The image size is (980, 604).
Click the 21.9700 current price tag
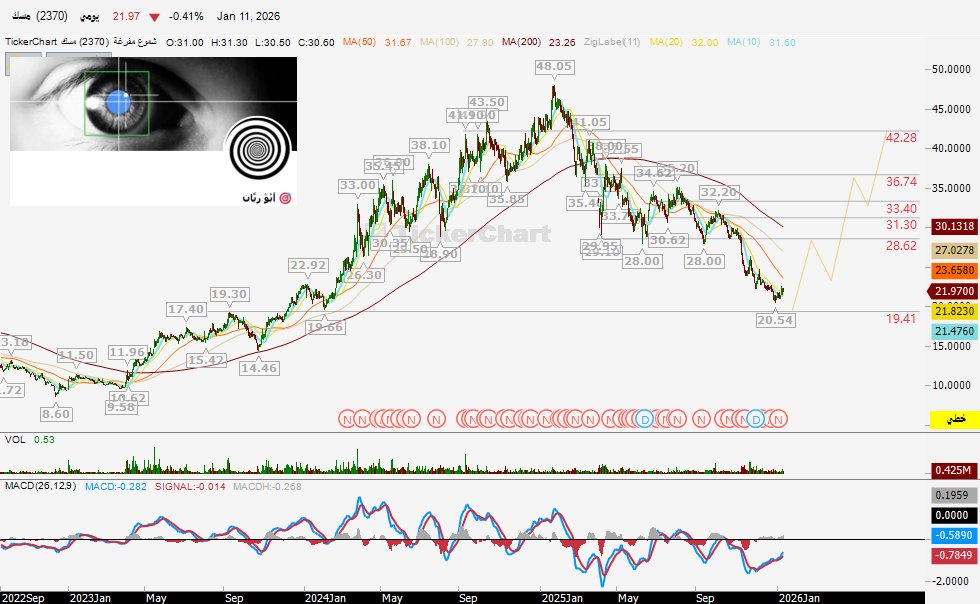click(954, 291)
